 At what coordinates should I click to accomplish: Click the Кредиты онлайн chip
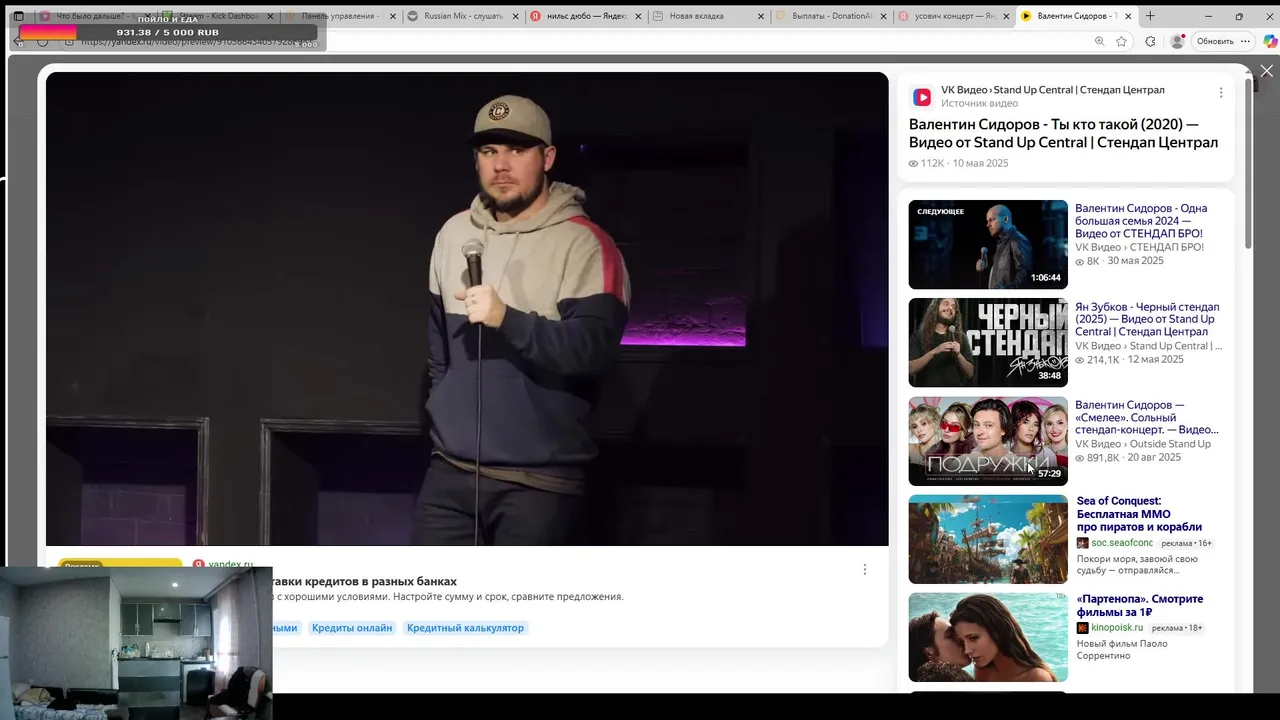click(352, 628)
